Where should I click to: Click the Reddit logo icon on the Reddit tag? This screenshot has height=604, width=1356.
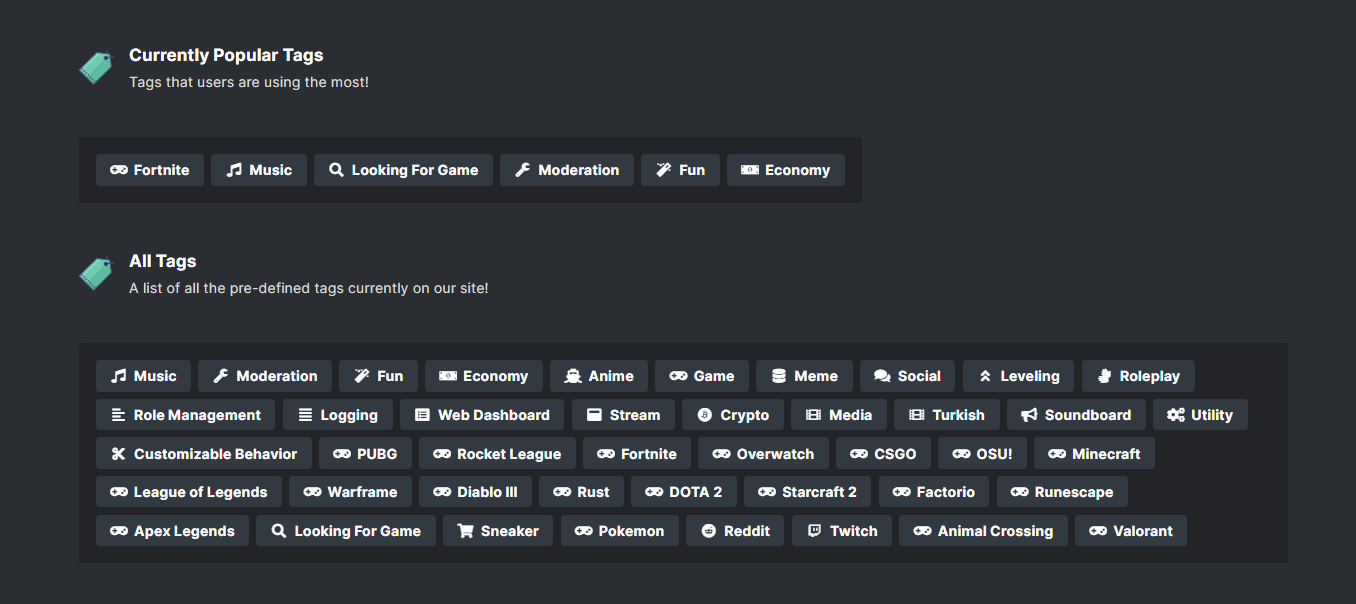(708, 531)
